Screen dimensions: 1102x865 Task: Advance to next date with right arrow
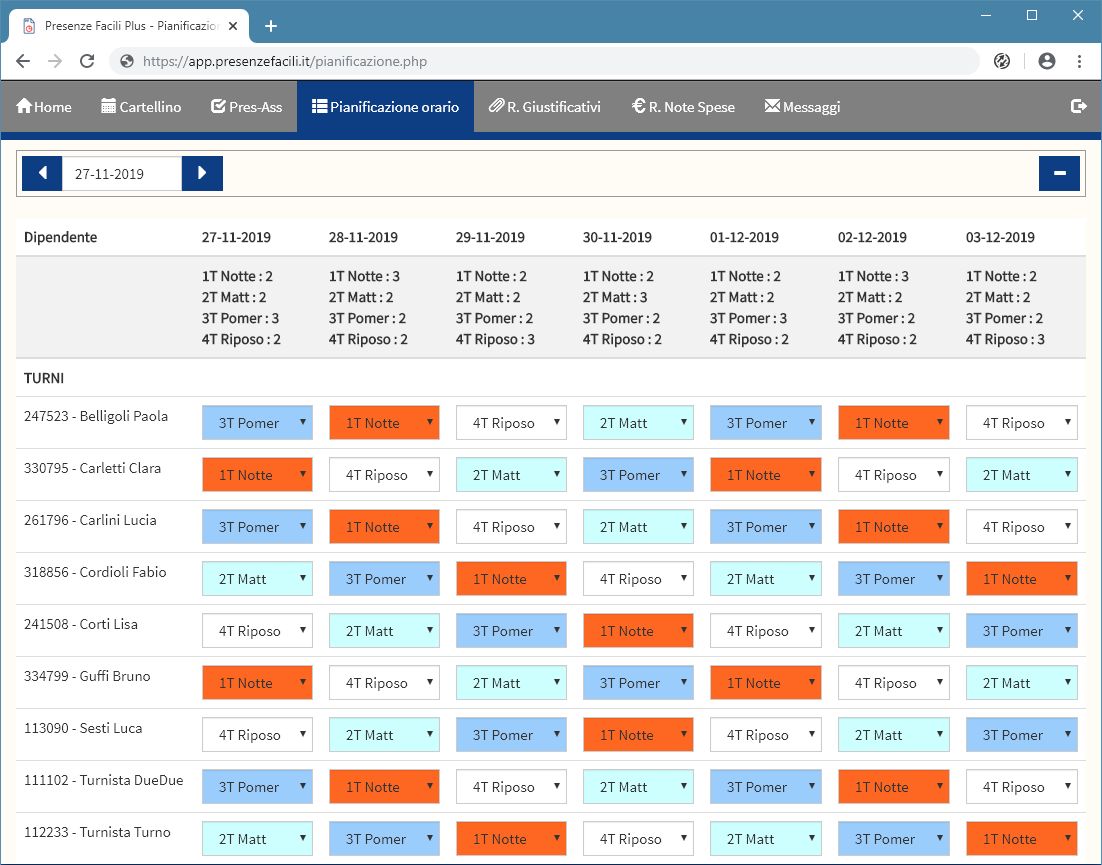click(x=202, y=173)
